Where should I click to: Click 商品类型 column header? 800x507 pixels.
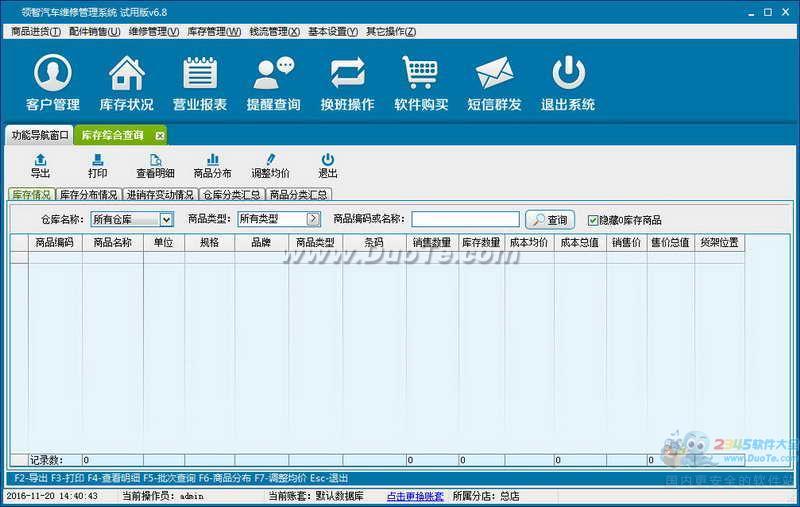[316, 243]
